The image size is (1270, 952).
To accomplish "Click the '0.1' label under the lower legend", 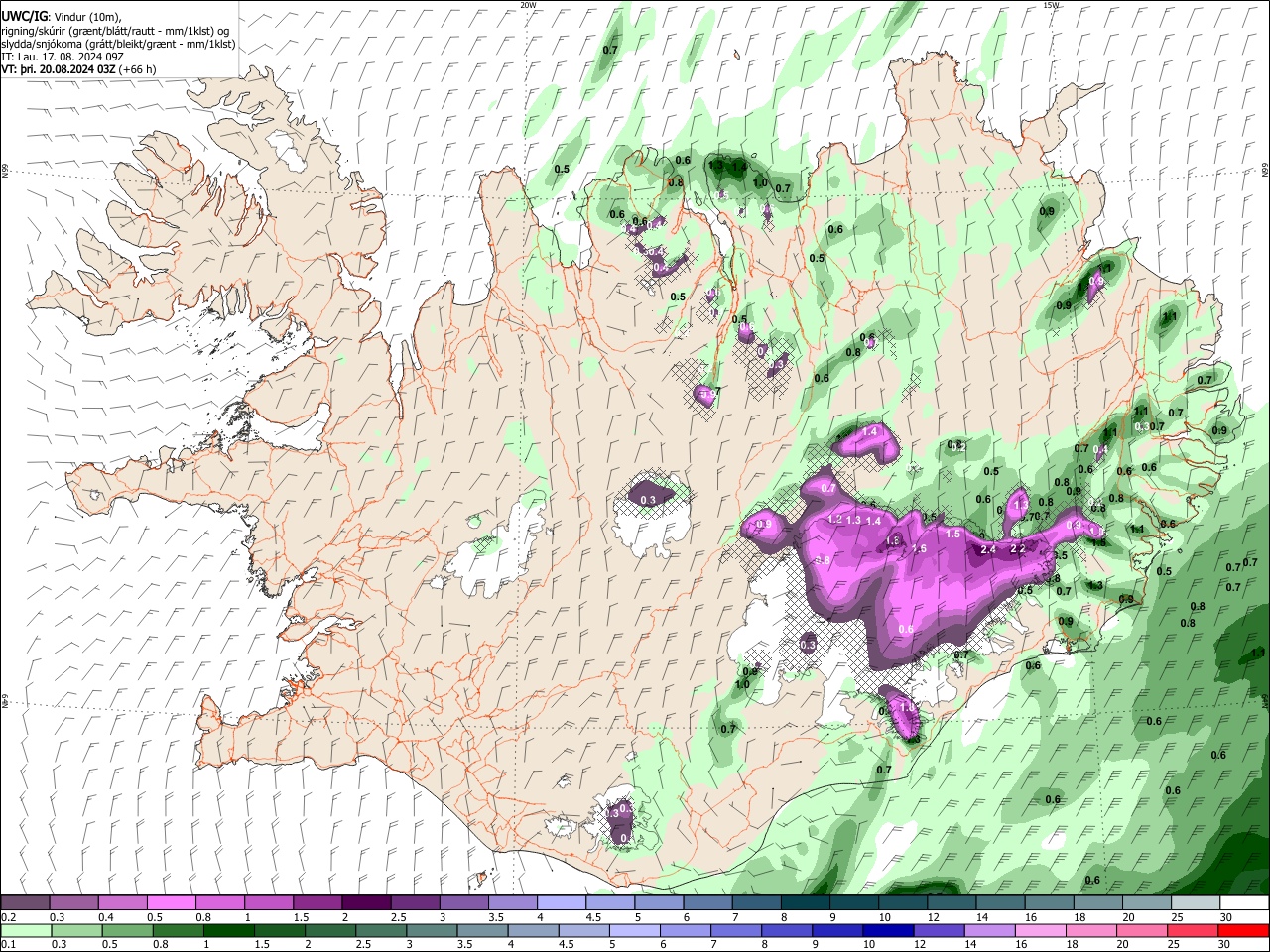I will (8, 944).
